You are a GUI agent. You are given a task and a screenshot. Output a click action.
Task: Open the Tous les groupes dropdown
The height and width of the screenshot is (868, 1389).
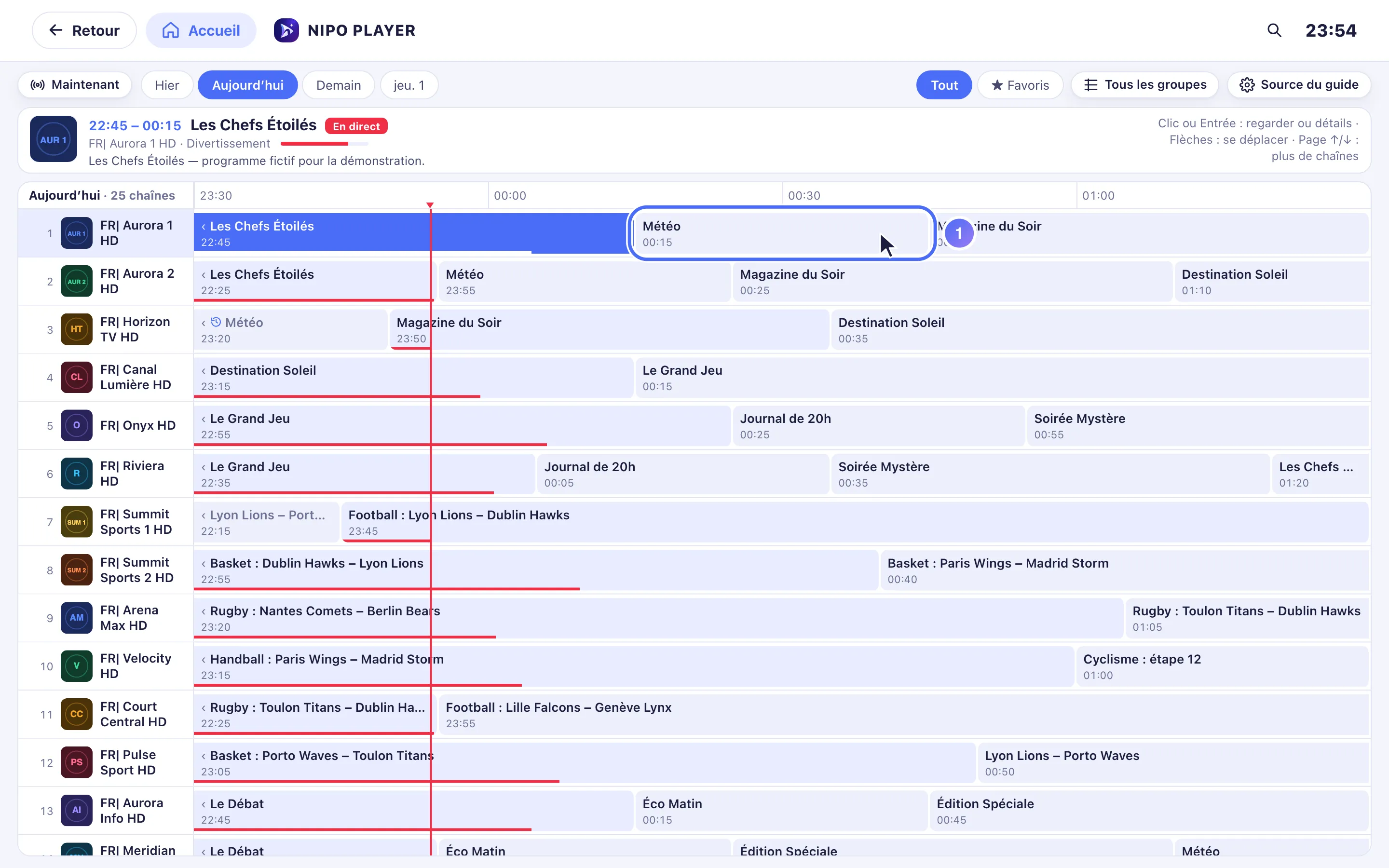pos(1145,85)
